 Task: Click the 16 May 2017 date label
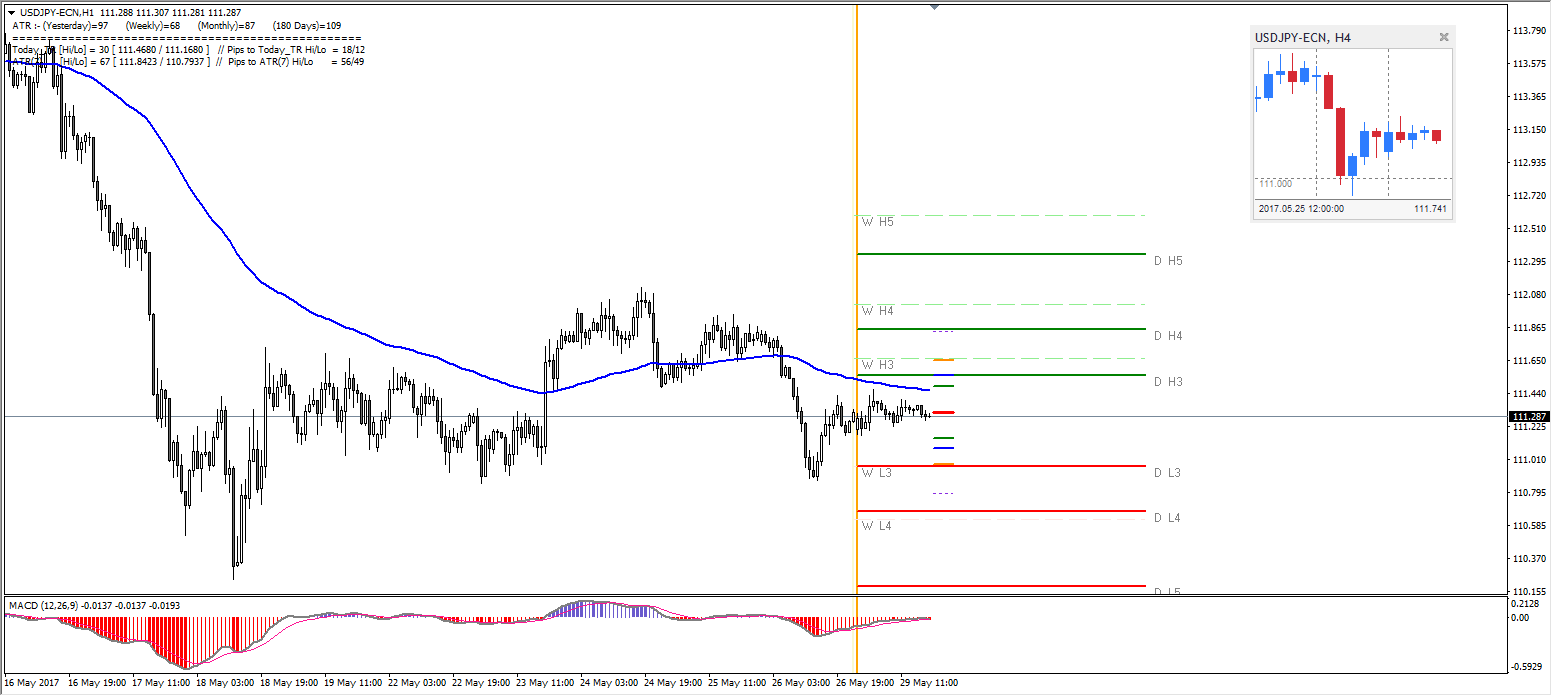(x=33, y=684)
